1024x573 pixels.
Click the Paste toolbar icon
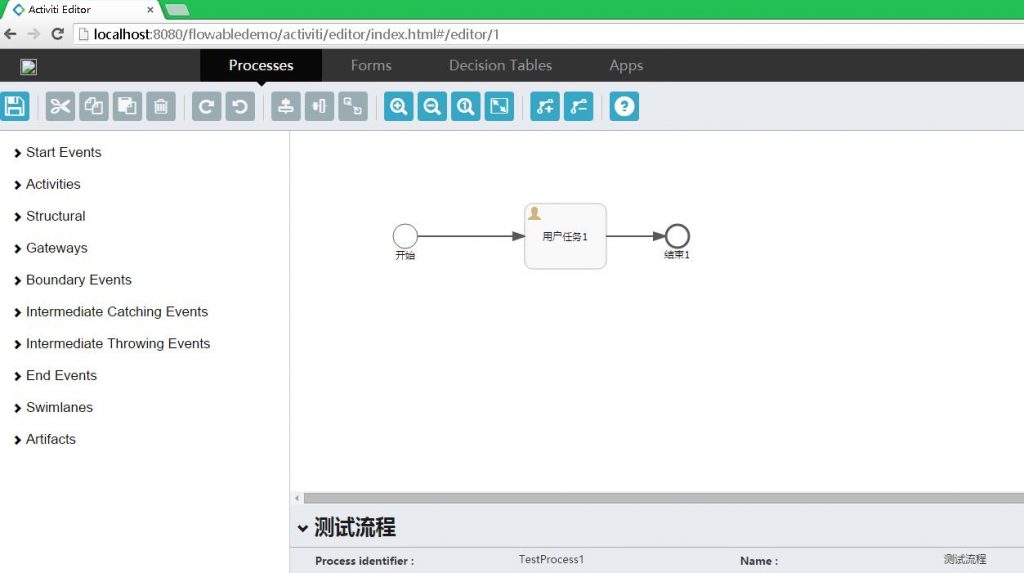coord(127,106)
